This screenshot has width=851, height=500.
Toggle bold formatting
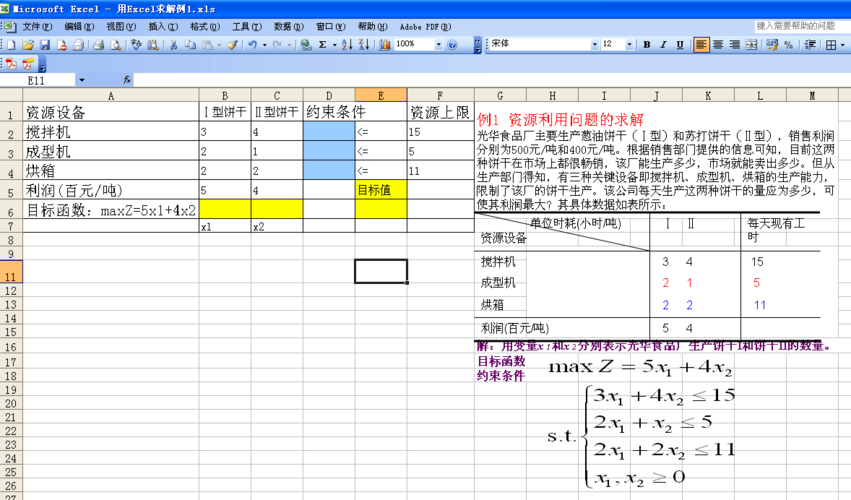(647, 45)
